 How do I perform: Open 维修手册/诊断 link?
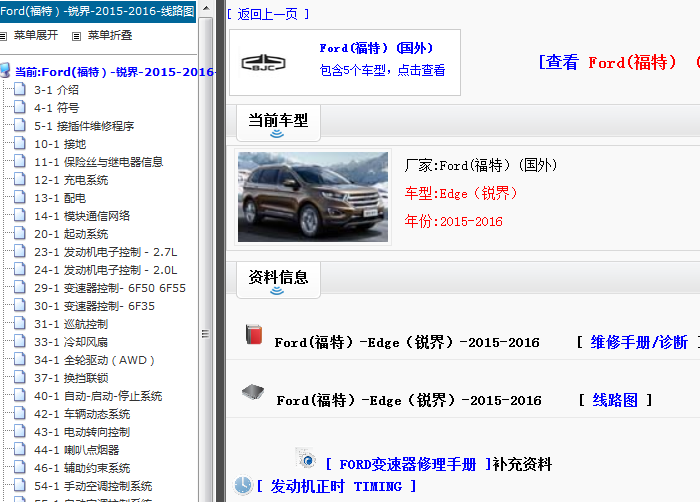click(639, 343)
